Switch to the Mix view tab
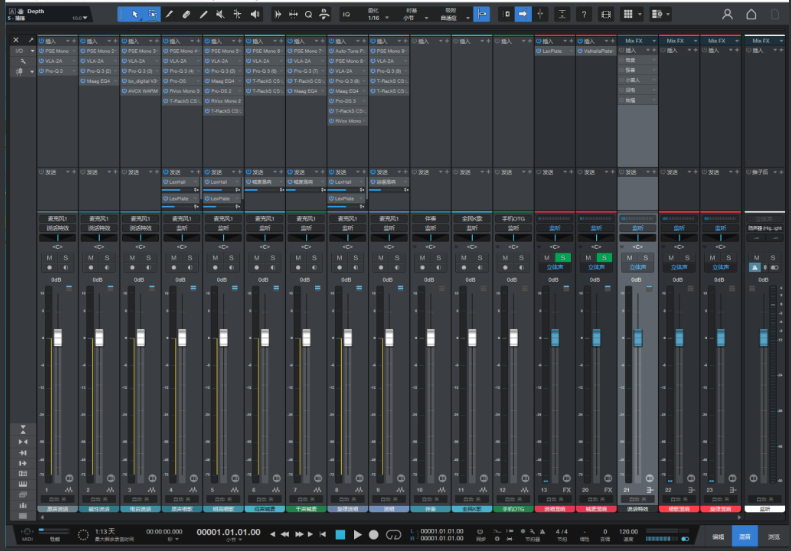The image size is (791, 551). [x=745, y=537]
